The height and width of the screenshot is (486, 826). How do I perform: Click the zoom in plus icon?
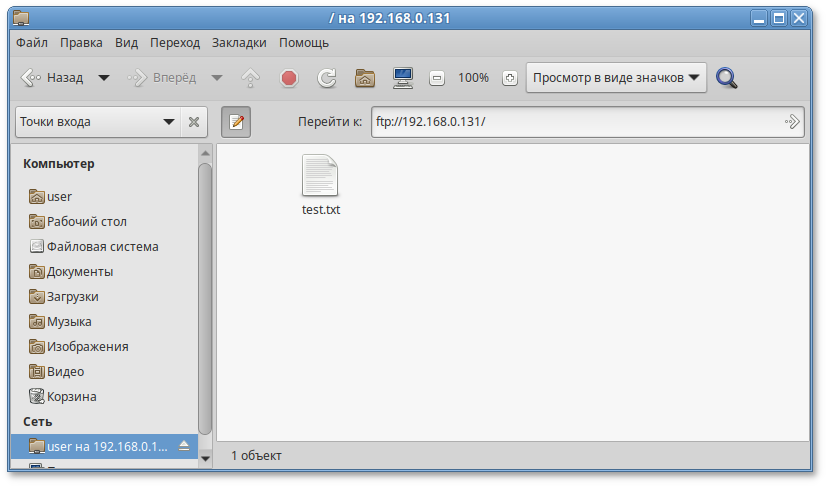pos(510,78)
